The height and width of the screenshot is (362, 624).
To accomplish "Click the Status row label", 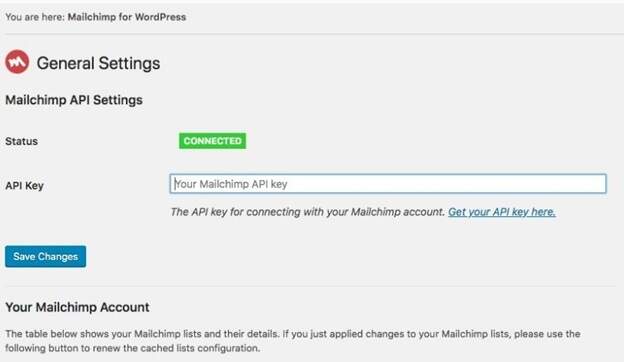I will (21, 141).
